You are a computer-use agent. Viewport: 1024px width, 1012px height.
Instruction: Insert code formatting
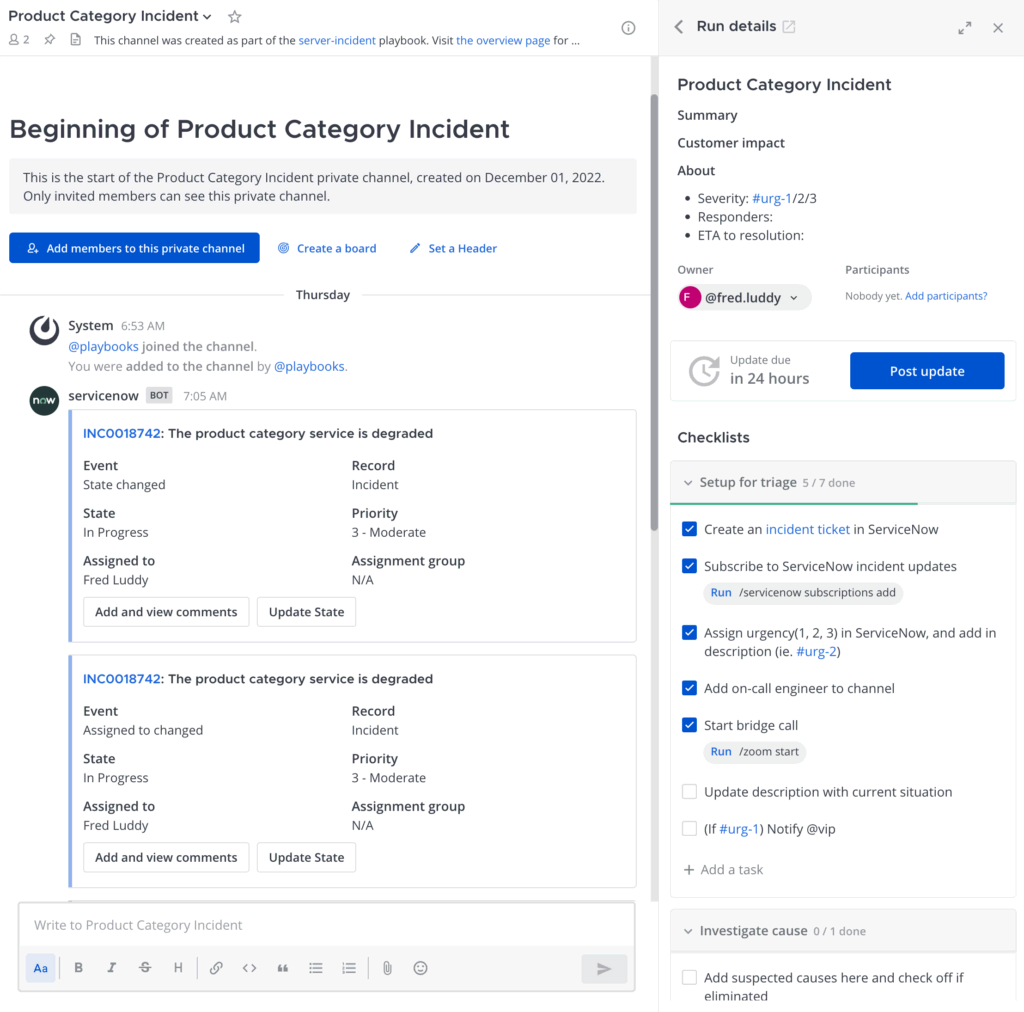click(249, 968)
